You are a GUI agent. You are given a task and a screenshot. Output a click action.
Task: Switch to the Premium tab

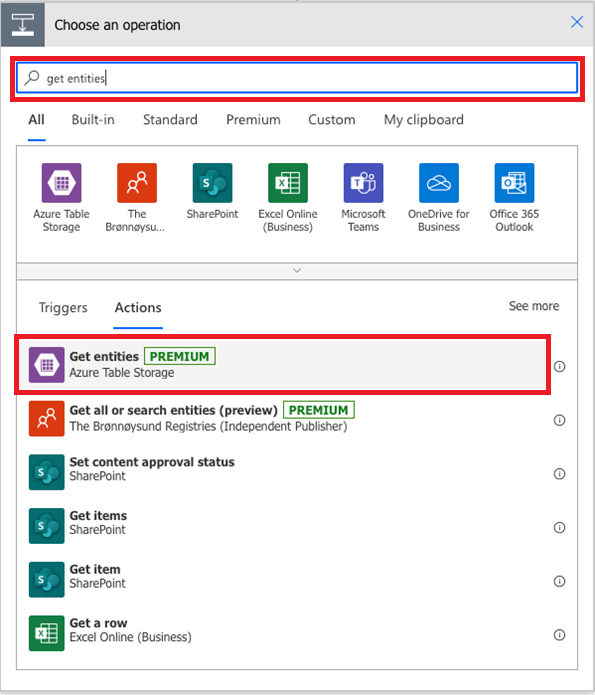(x=253, y=120)
